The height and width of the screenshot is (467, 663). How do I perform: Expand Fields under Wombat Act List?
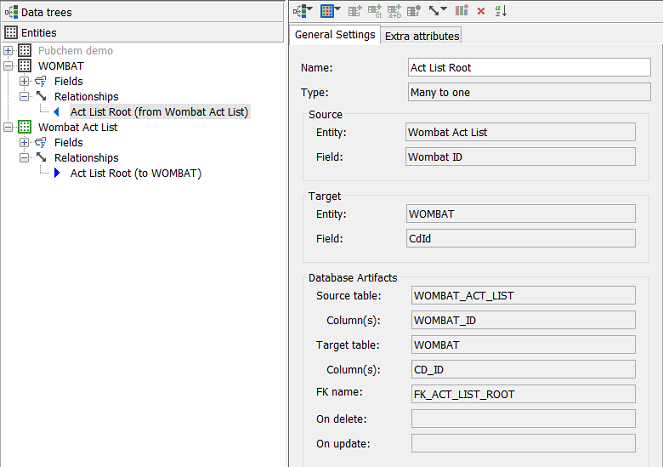tap(25, 143)
